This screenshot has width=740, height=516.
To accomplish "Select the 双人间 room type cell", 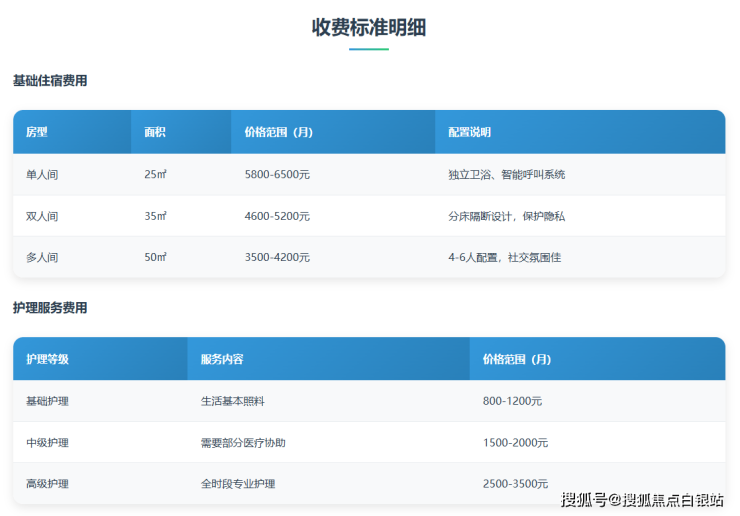I will [42, 216].
